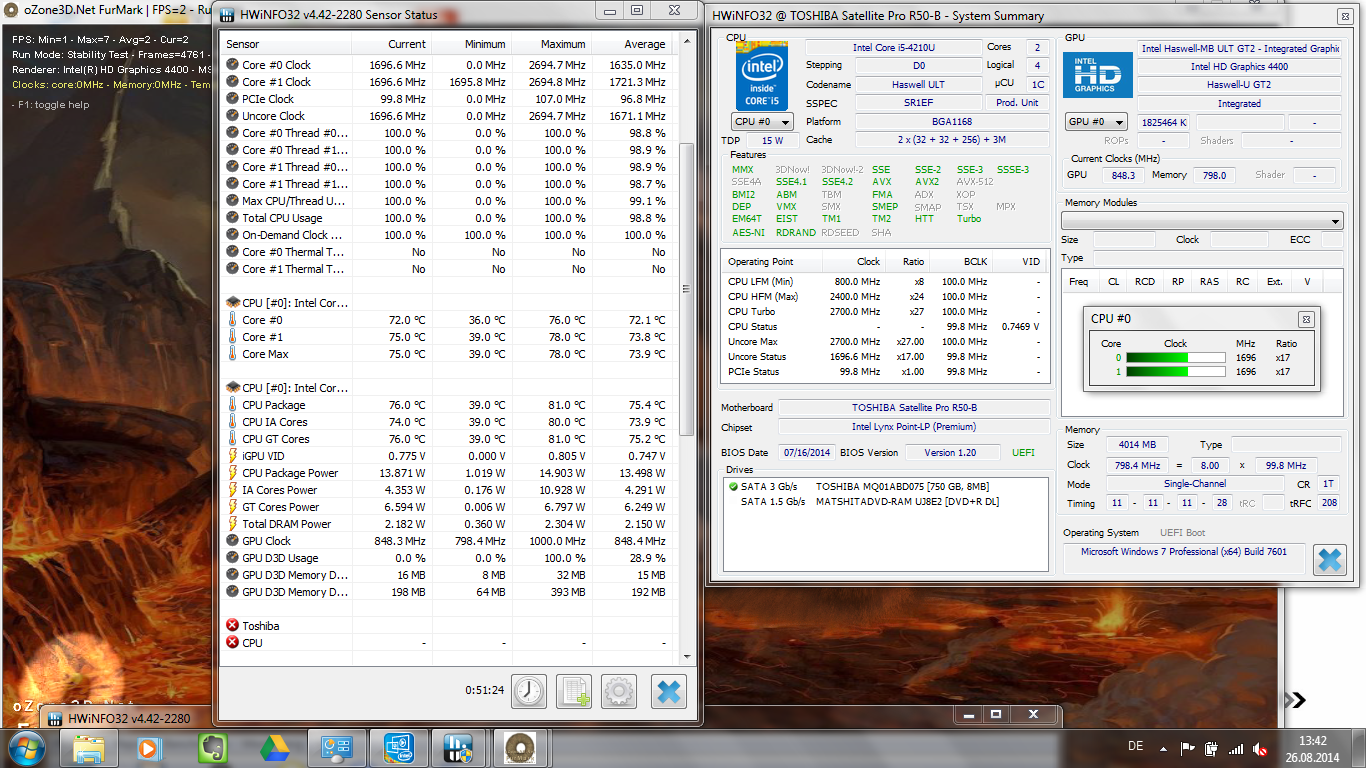The height and width of the screenshot is (768, 1366).
Task: Click the Average column header
Action: (x=632, y=44)
